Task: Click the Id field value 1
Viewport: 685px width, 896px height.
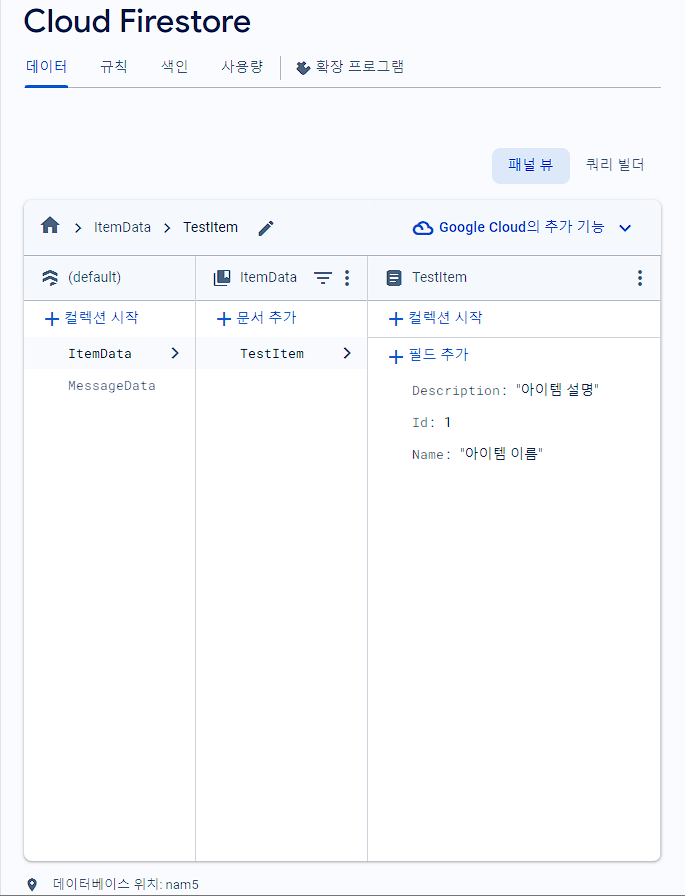Action: [447, 422]
